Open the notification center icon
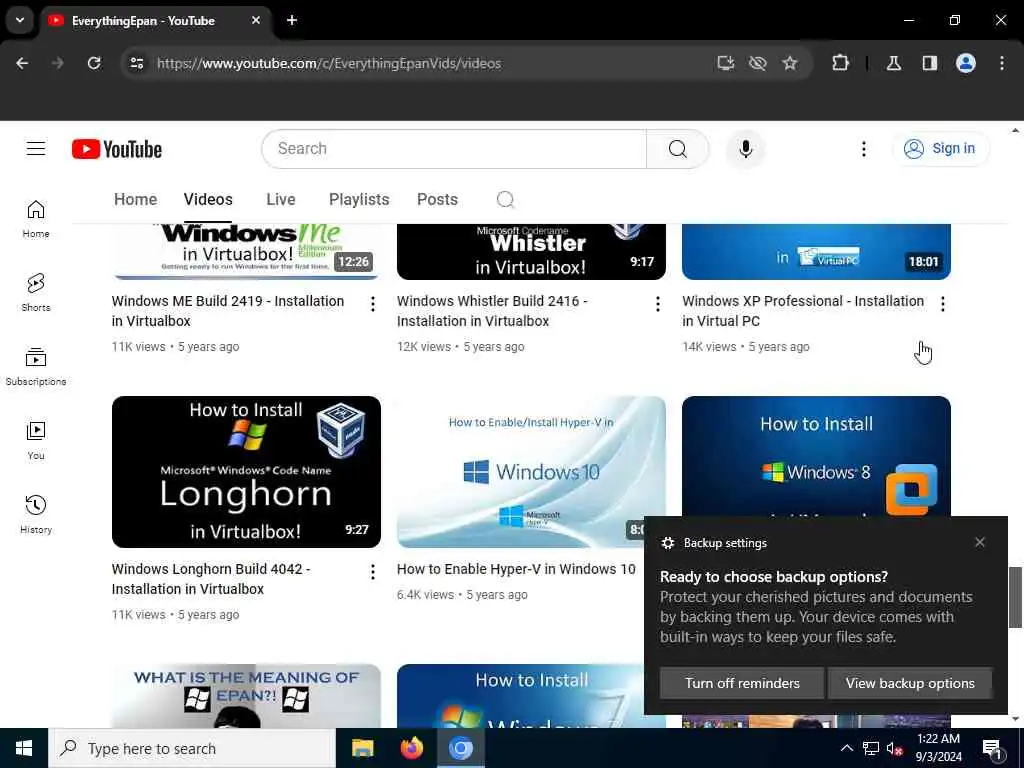This screenshot has height=768, width=1024. coord(992,748)
